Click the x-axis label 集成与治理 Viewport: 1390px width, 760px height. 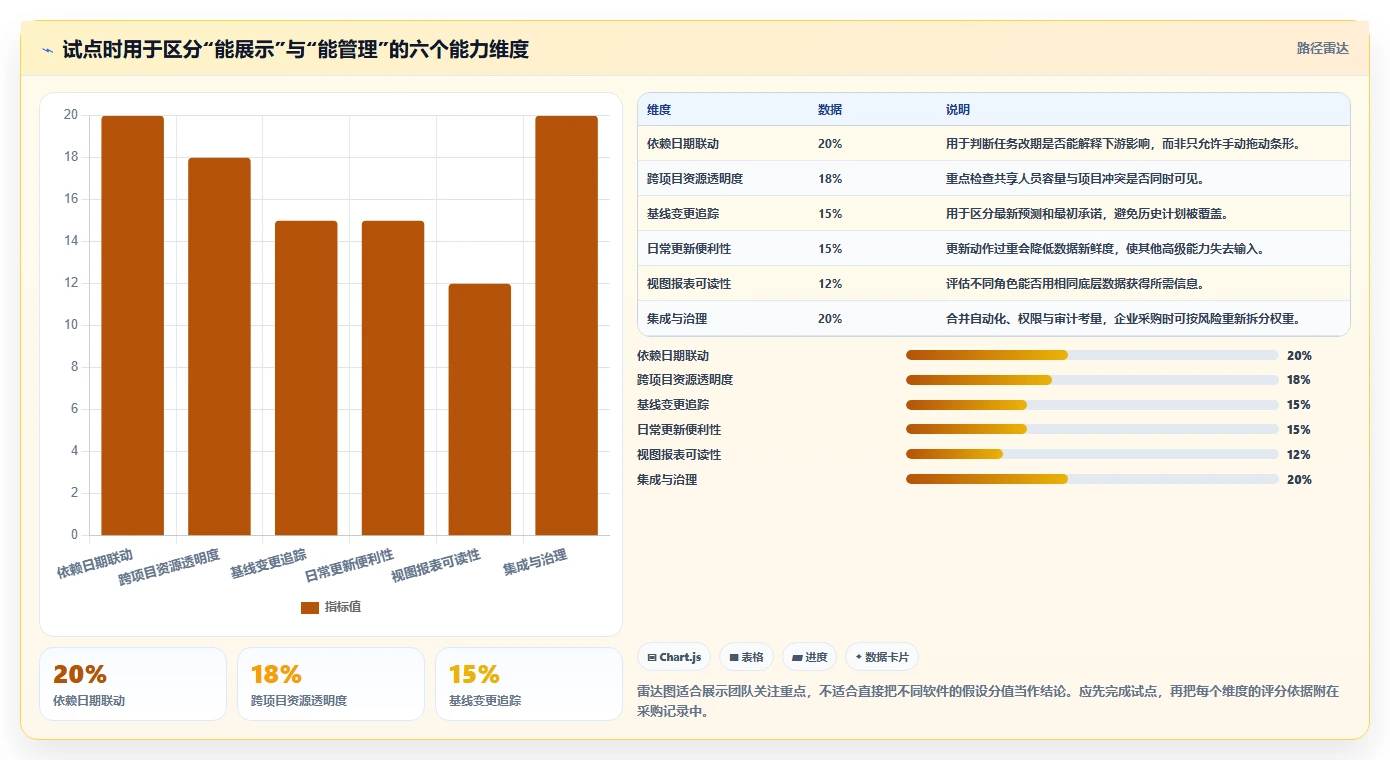coord(535,562)
